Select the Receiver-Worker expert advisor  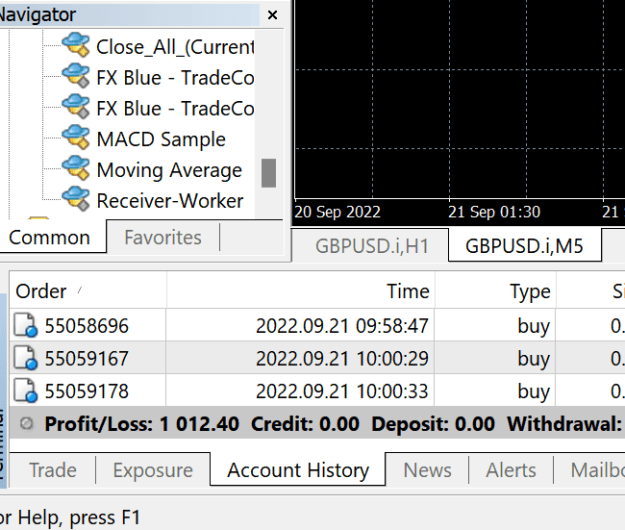170,201
